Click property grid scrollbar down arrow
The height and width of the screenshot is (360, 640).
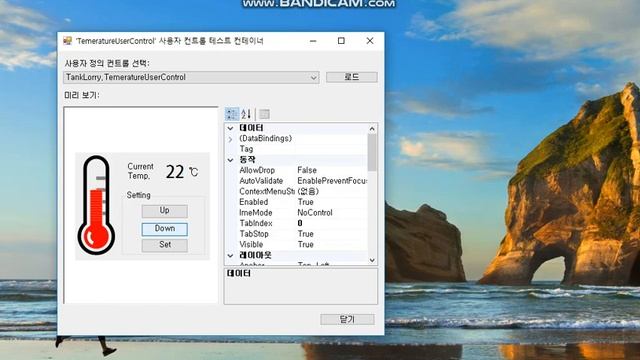point(372,260)
